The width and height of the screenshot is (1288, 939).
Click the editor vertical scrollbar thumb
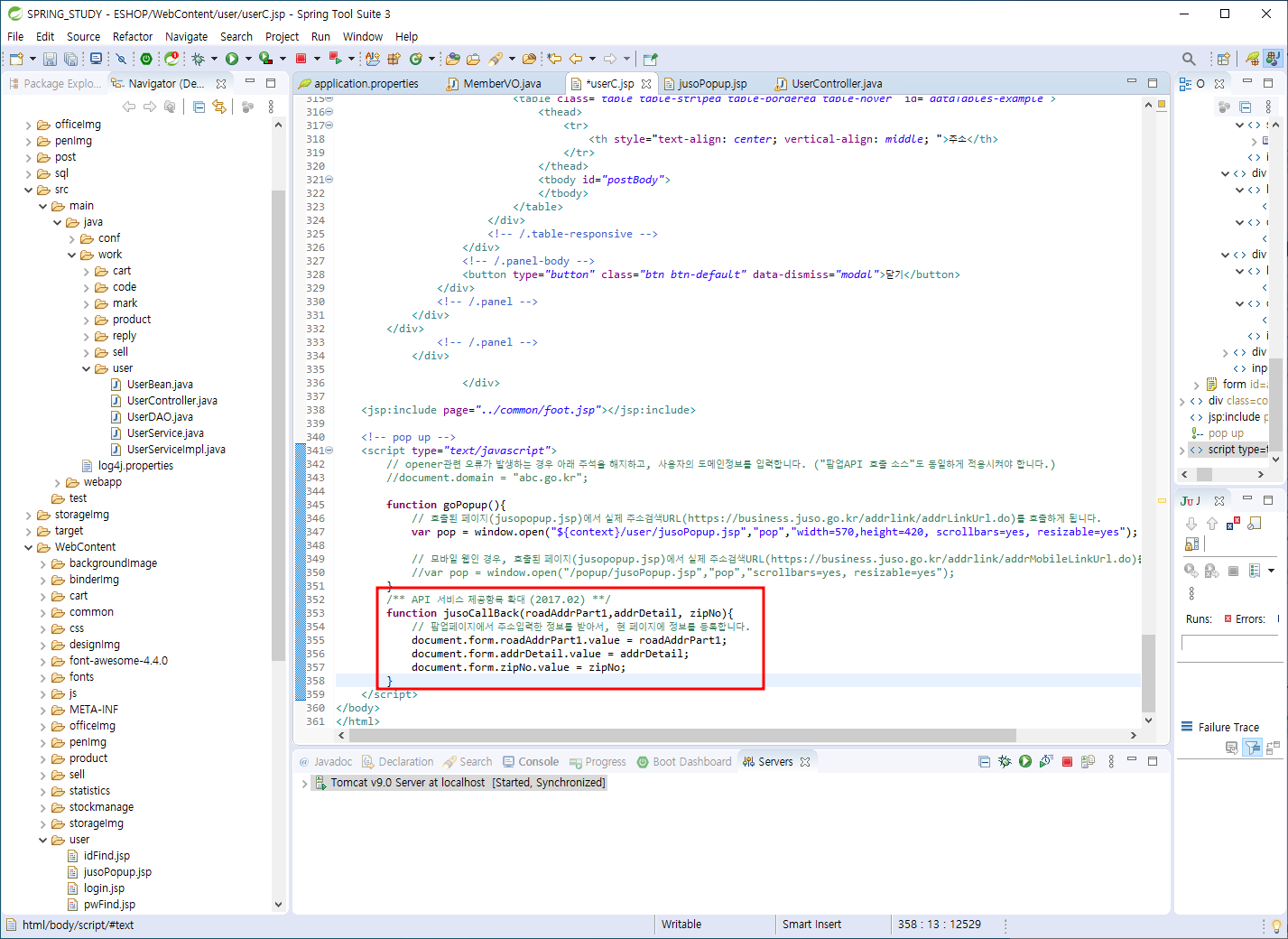click(1148, 674)
